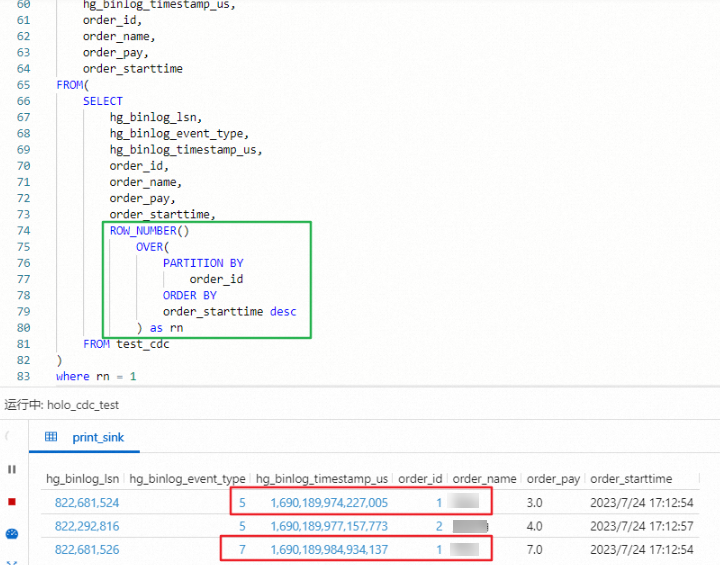Click event type 7 in the last row
The width and height of the screenshot is (720, 565).
(242, 549)
